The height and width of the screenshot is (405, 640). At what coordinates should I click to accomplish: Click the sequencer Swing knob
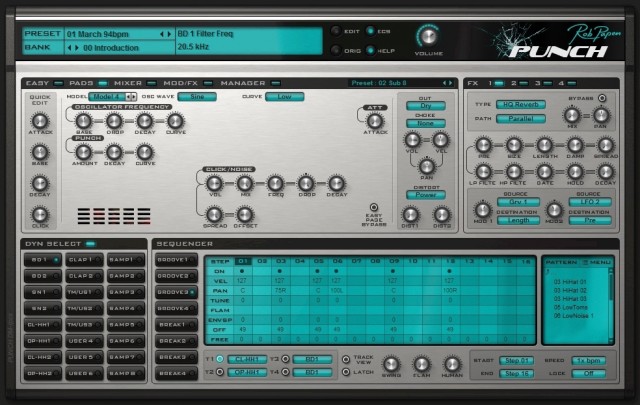392,364
